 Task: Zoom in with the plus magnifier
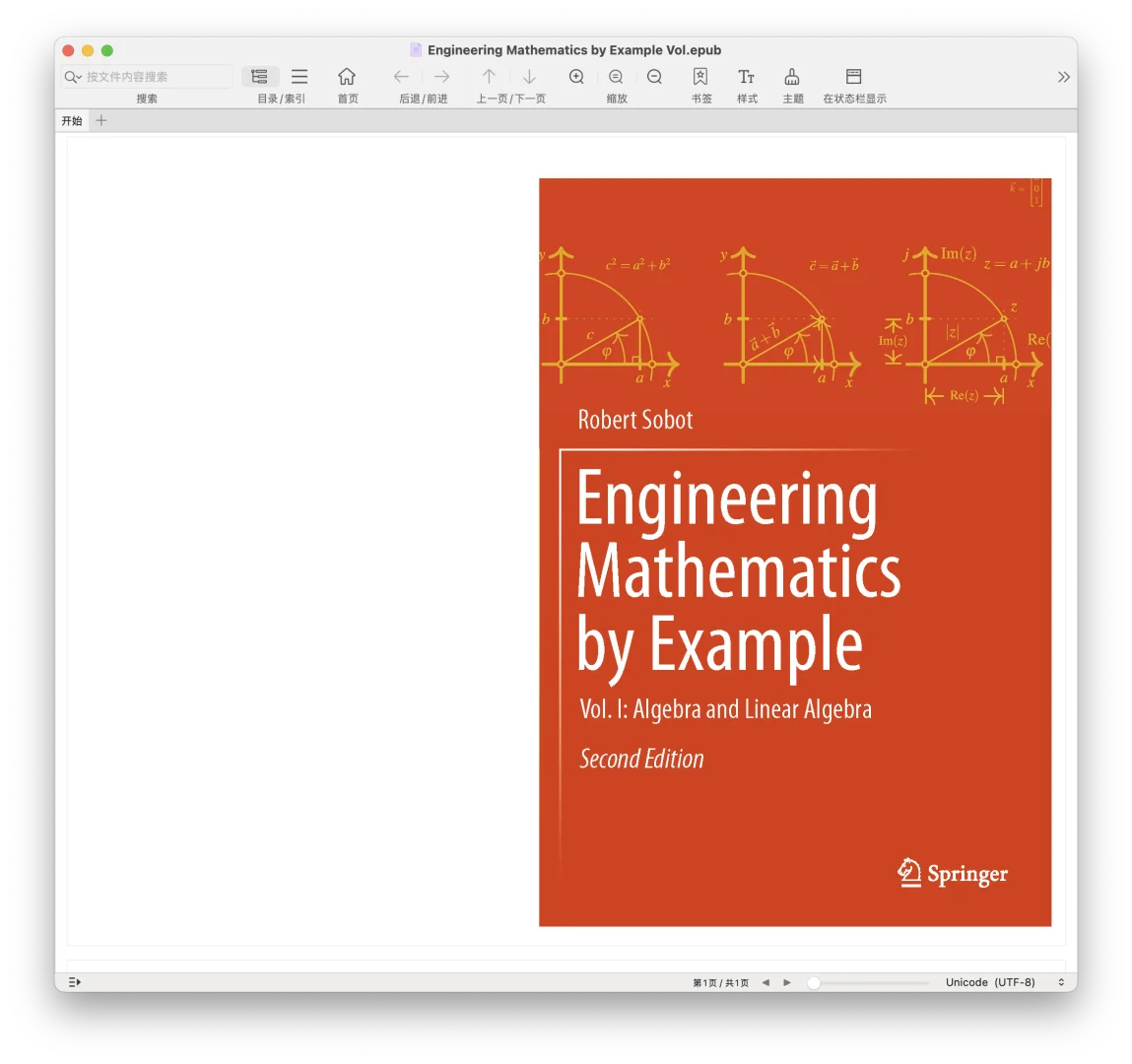tap(576, 77)
